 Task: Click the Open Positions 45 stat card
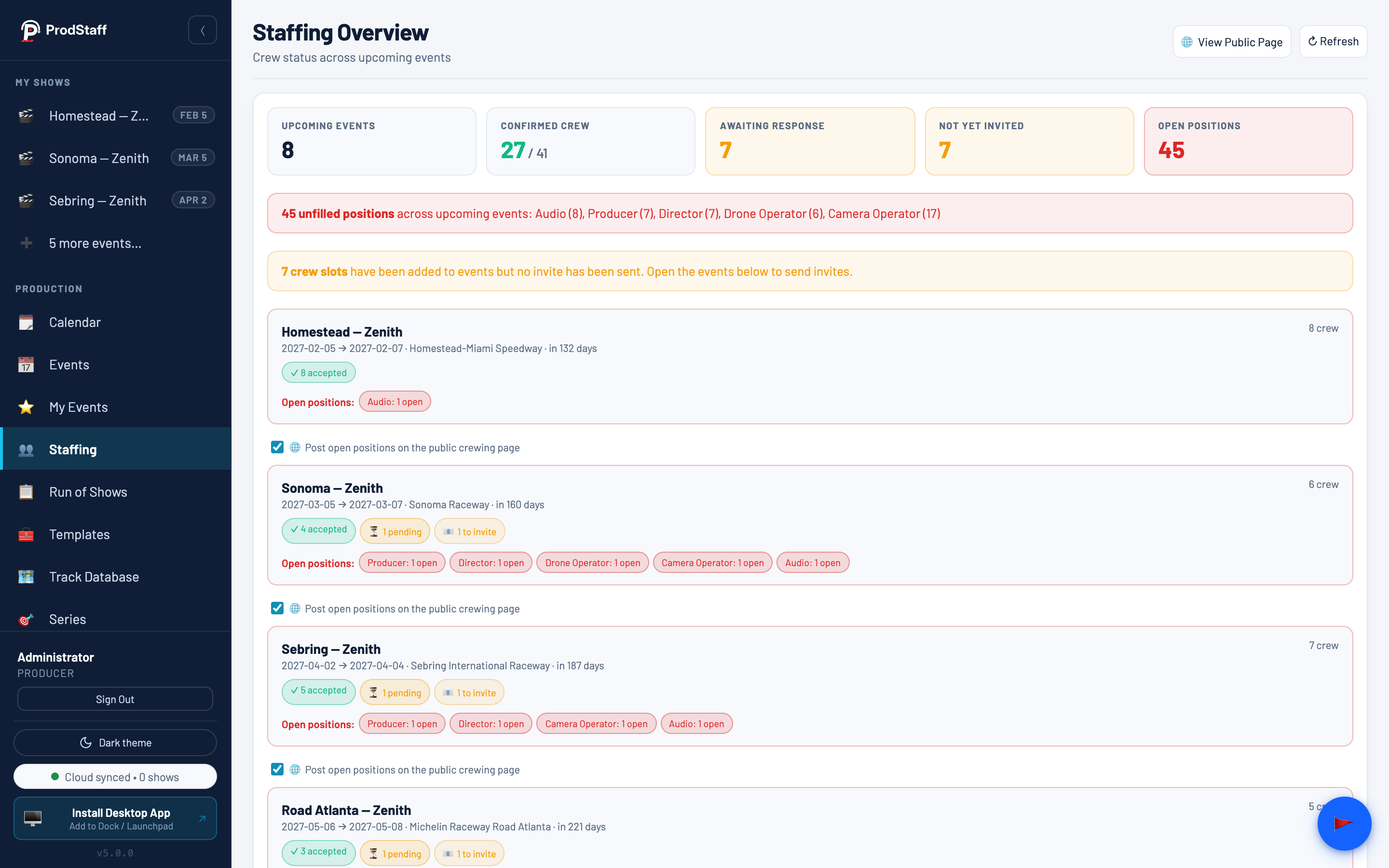[x=1248, y=141]
